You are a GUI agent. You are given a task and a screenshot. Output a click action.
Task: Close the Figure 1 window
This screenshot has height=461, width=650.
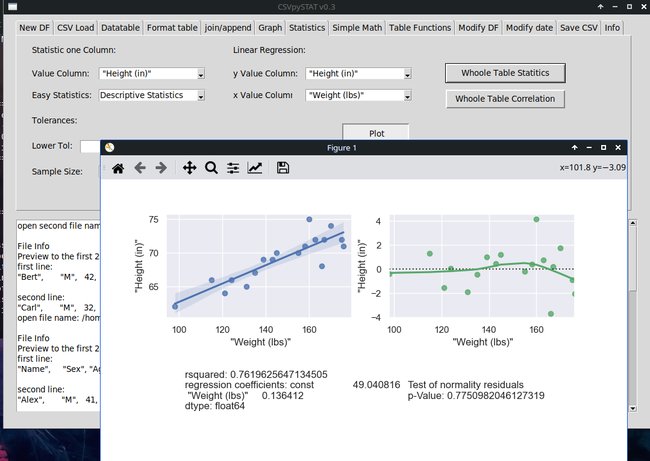618,148
